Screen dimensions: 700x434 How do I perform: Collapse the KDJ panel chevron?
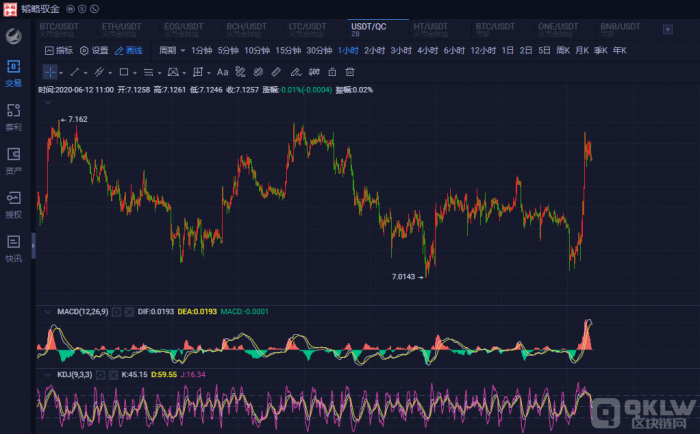[48, 375]
